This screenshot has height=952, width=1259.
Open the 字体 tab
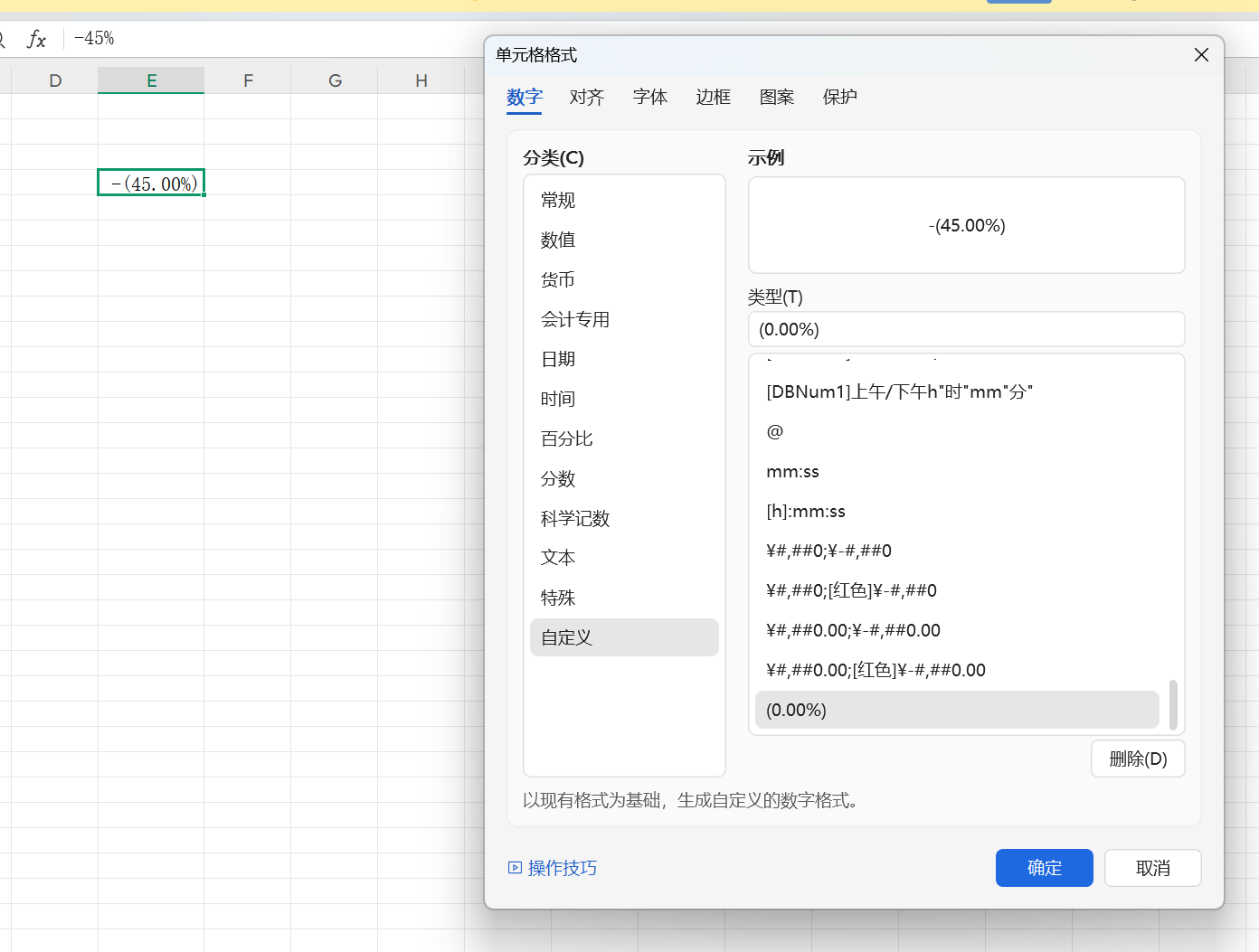[x=650, y=98]
